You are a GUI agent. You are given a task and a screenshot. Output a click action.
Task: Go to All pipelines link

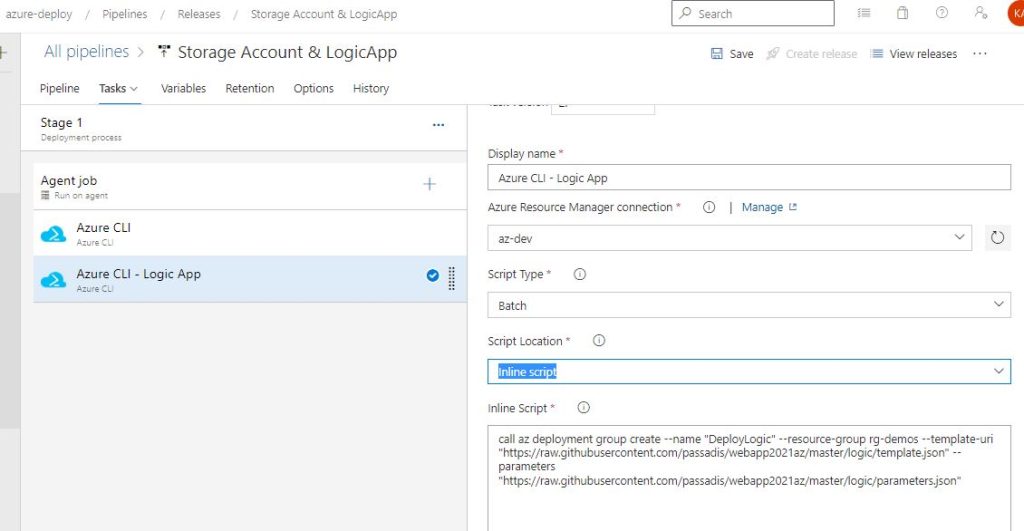(x=86, y=52)
